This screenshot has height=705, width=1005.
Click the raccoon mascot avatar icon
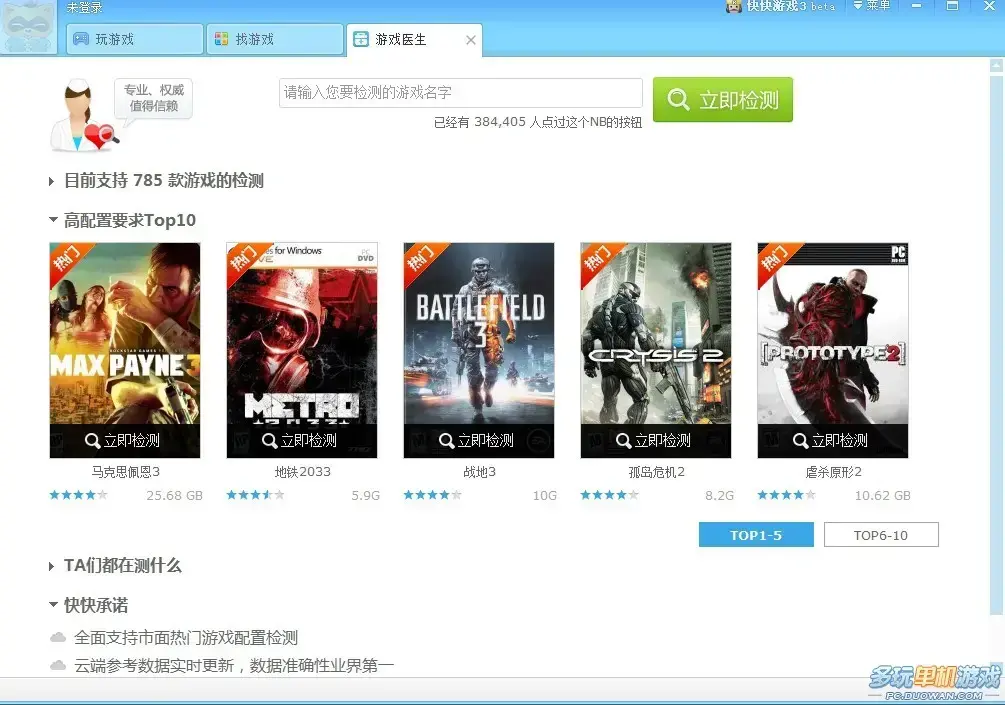click(x=28, y=27)
